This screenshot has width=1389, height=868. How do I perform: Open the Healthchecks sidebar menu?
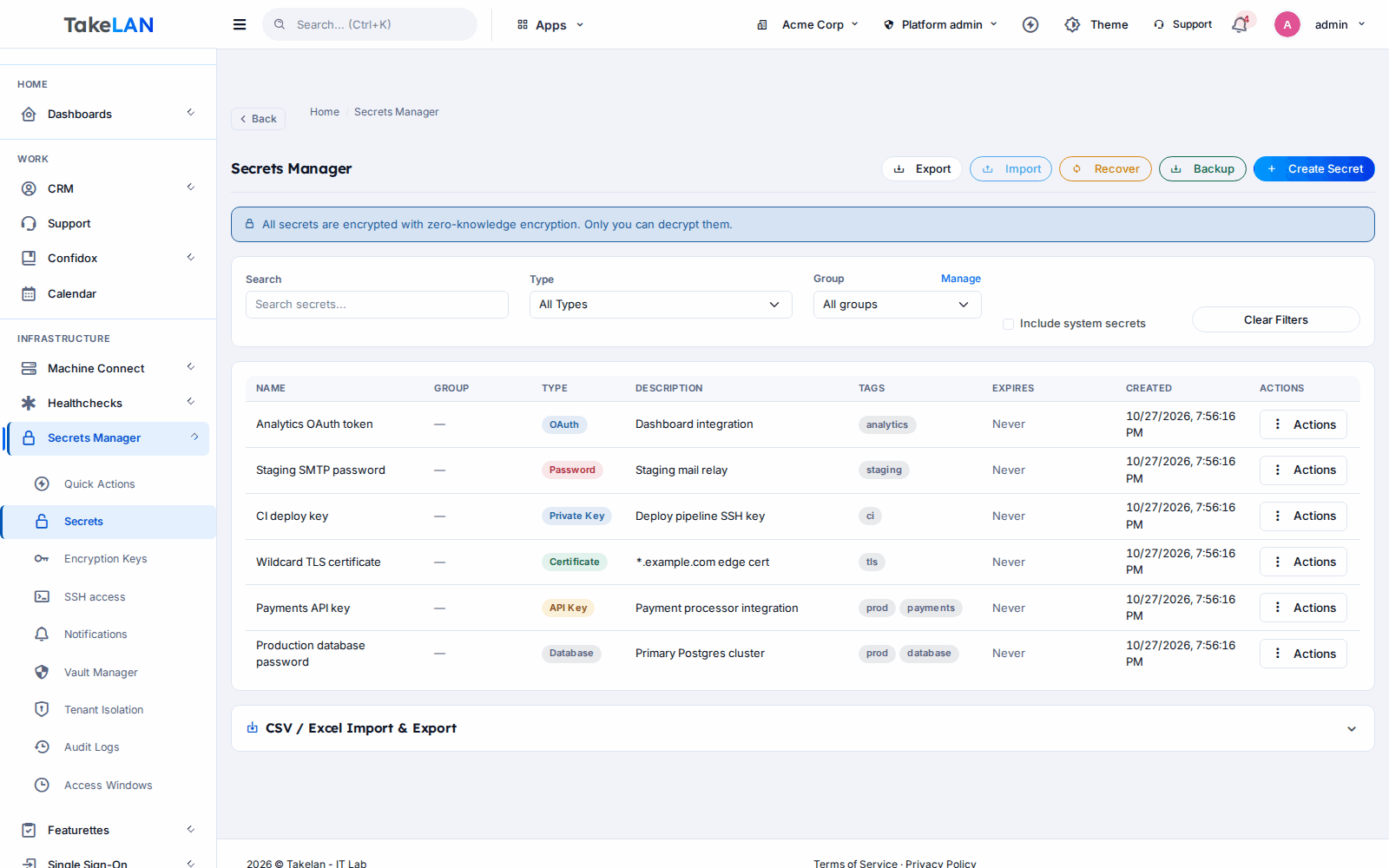coord(109,404)
